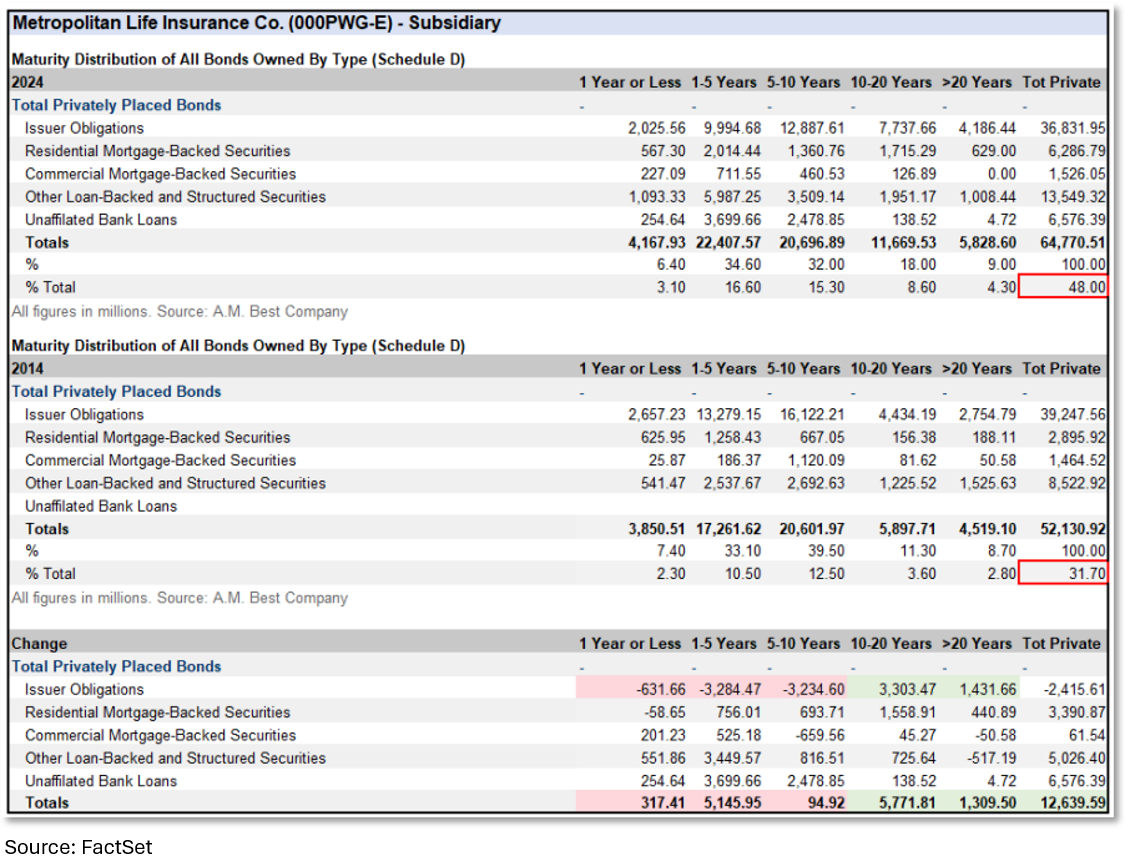Click the 2014 year header label
This screenshot has width=1128, height=864.
click(x=28, y=369)
